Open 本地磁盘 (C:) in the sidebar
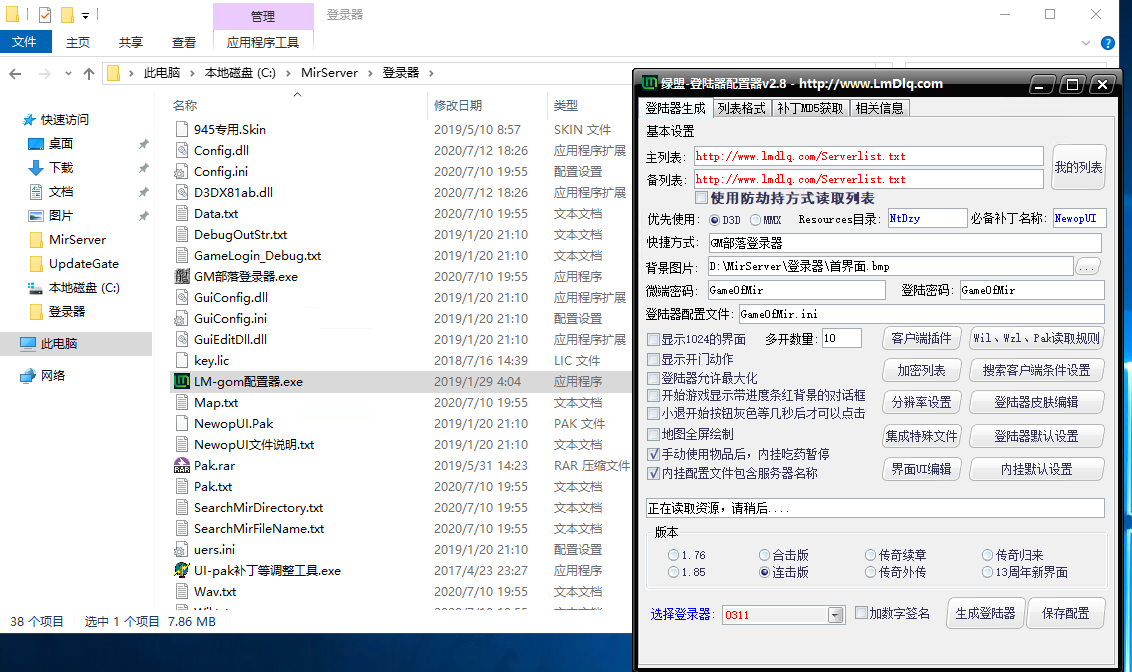The width and height of the screenshot is (1132, 672). click(x=84, y=287)
